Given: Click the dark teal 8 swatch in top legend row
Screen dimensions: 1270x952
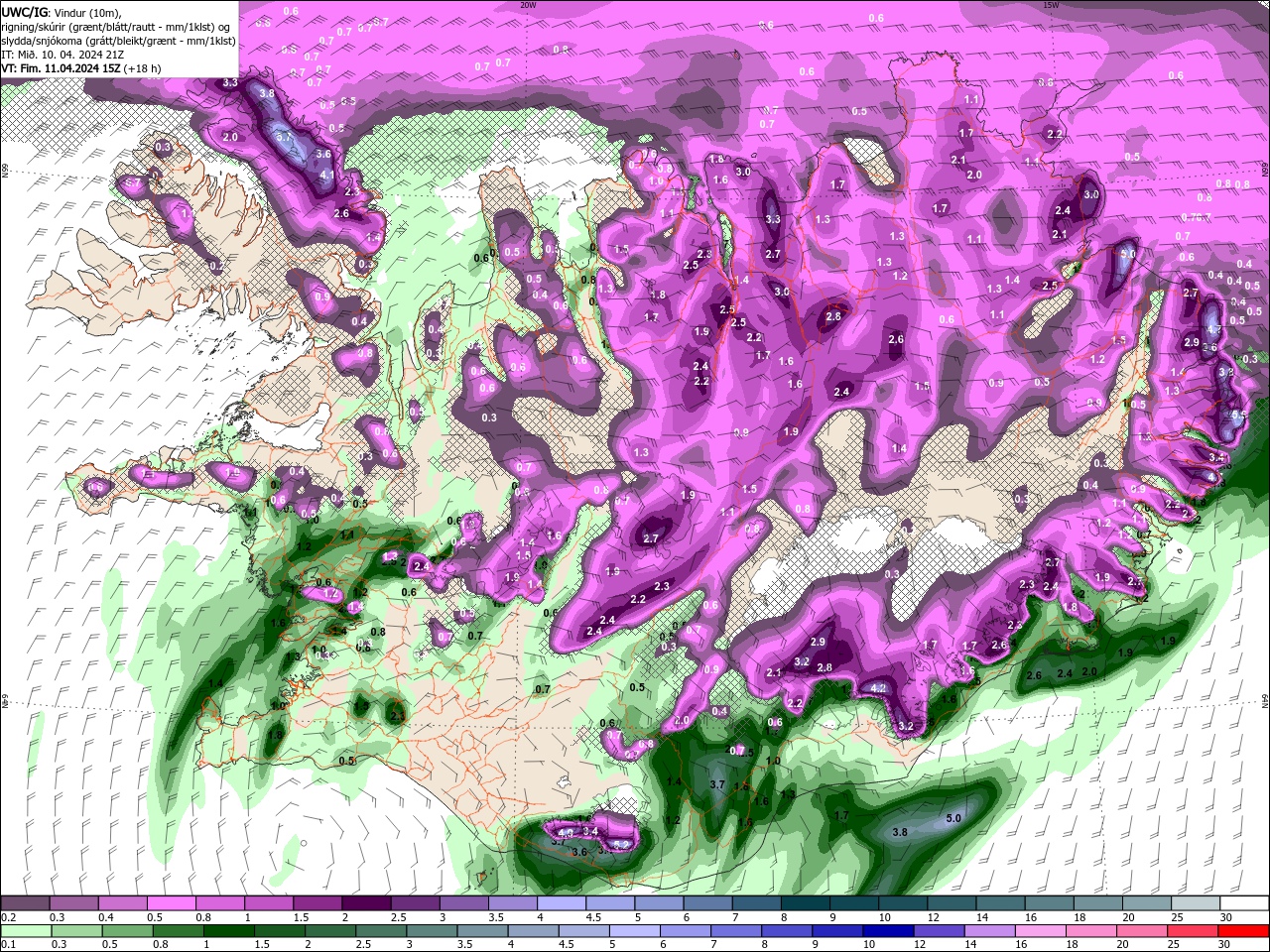Looking at the screenshot, I should (x=805, y=903).
